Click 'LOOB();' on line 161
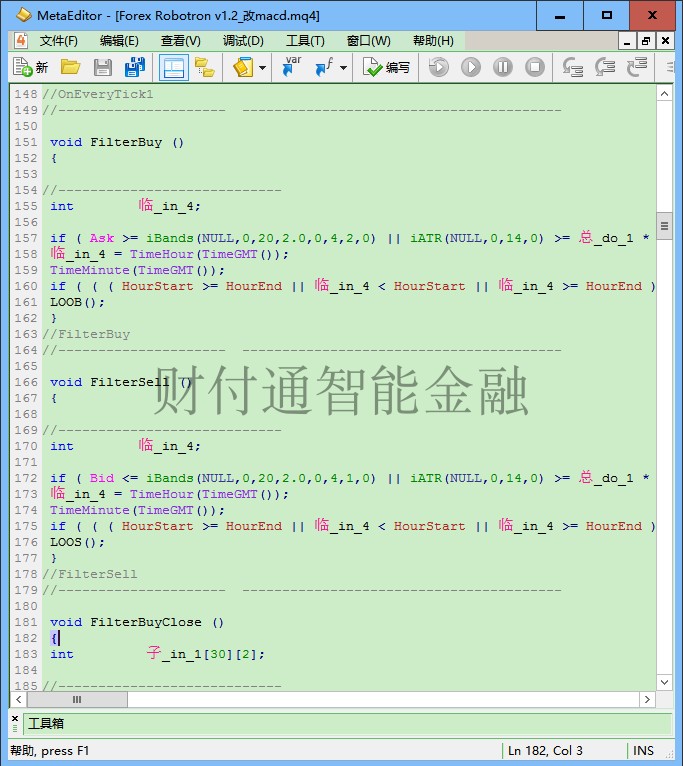Image resolution: width=683 pixels, height=766 pixels. click(77, 302)
